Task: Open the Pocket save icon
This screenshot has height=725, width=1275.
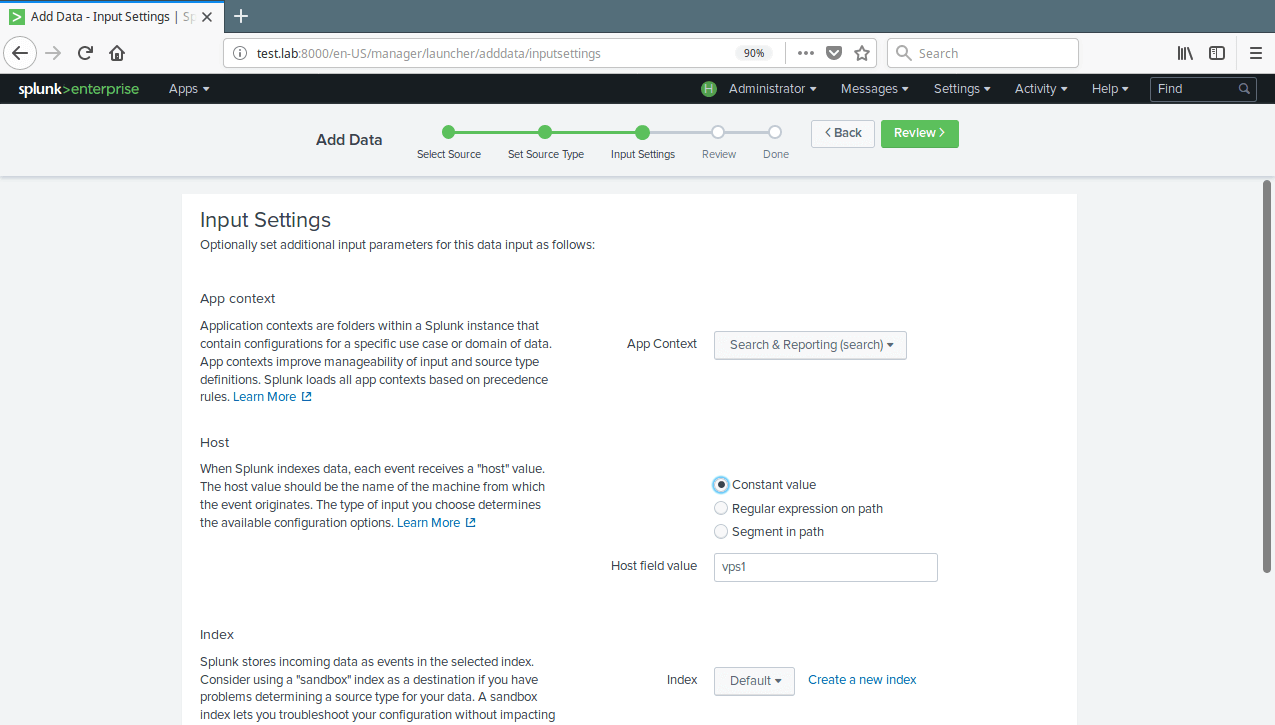Action: (834, 53)
